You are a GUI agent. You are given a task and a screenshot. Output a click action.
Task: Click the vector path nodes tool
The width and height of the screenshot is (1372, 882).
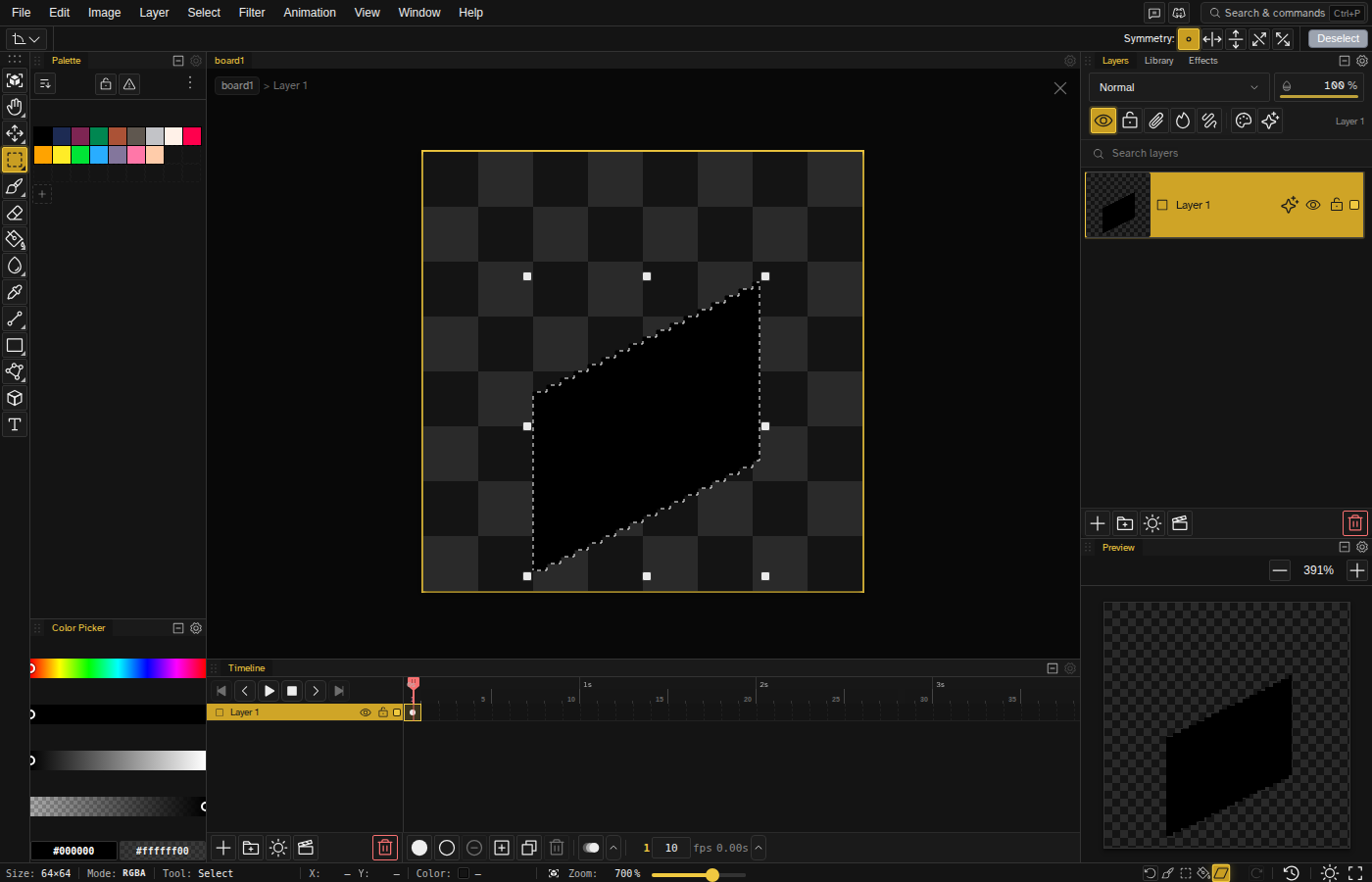click(x=15, y=371)
